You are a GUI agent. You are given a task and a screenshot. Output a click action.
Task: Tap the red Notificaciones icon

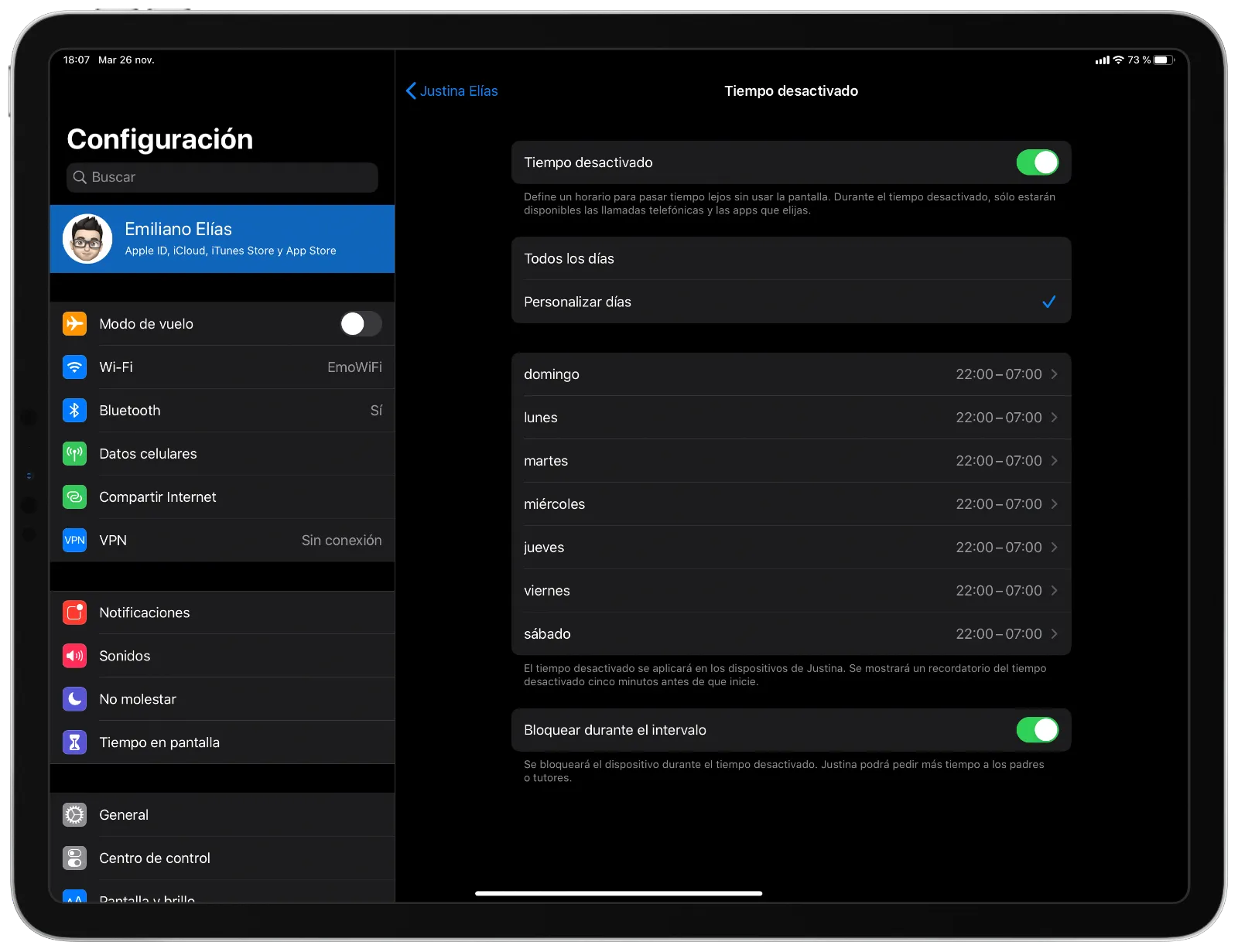click(74, 612)
